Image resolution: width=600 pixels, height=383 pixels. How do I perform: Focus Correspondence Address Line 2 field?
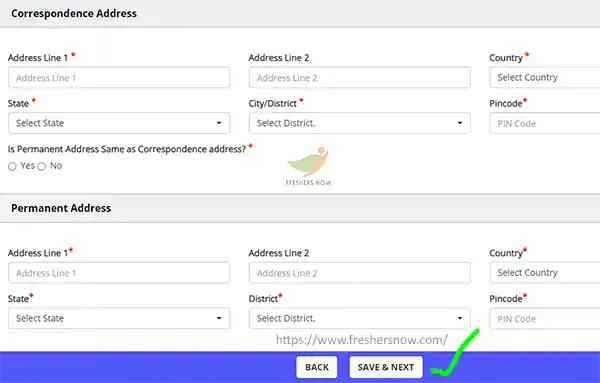(x=360, y=78)
